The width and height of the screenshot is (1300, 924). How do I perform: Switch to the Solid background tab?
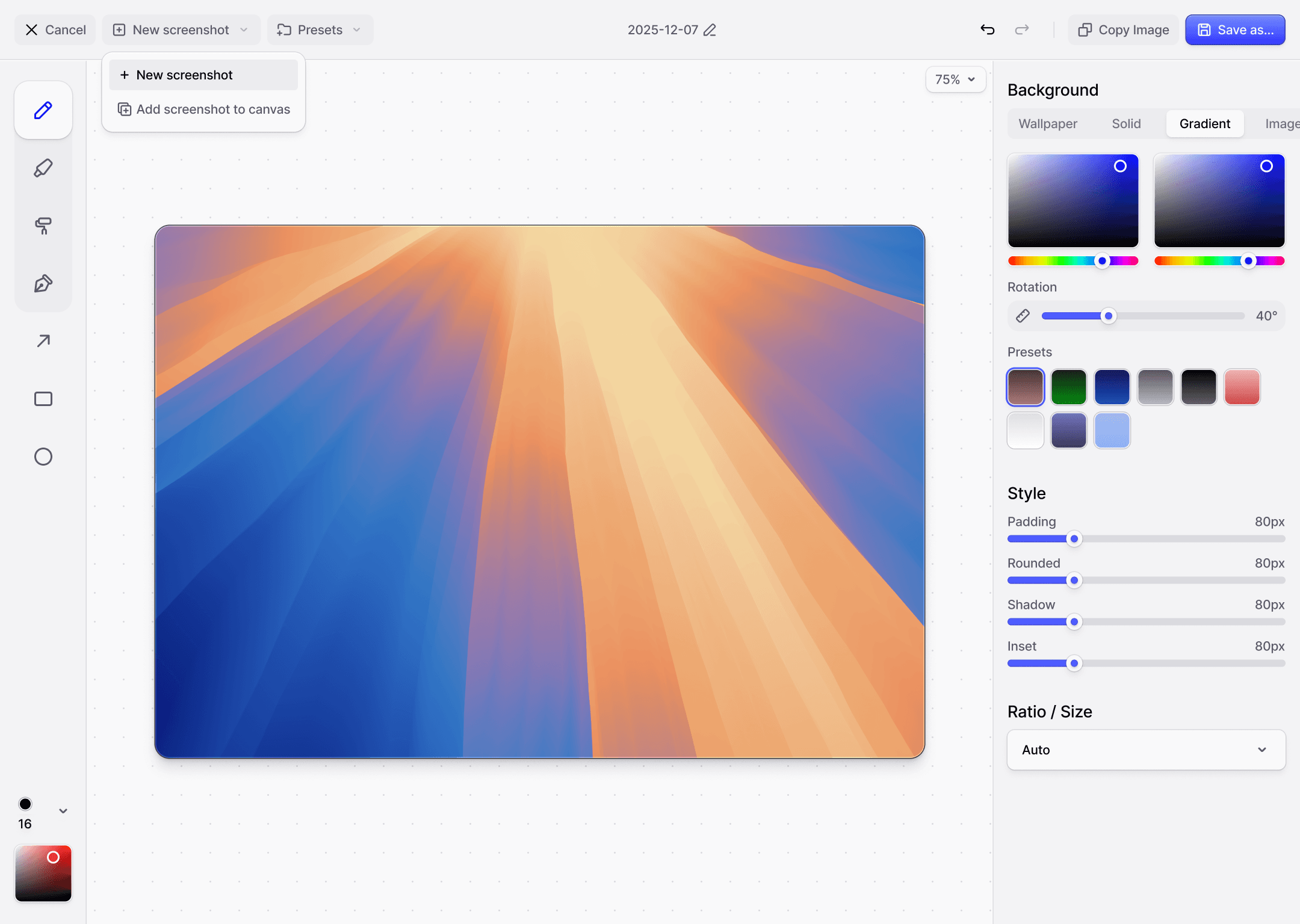[1126, 123]
